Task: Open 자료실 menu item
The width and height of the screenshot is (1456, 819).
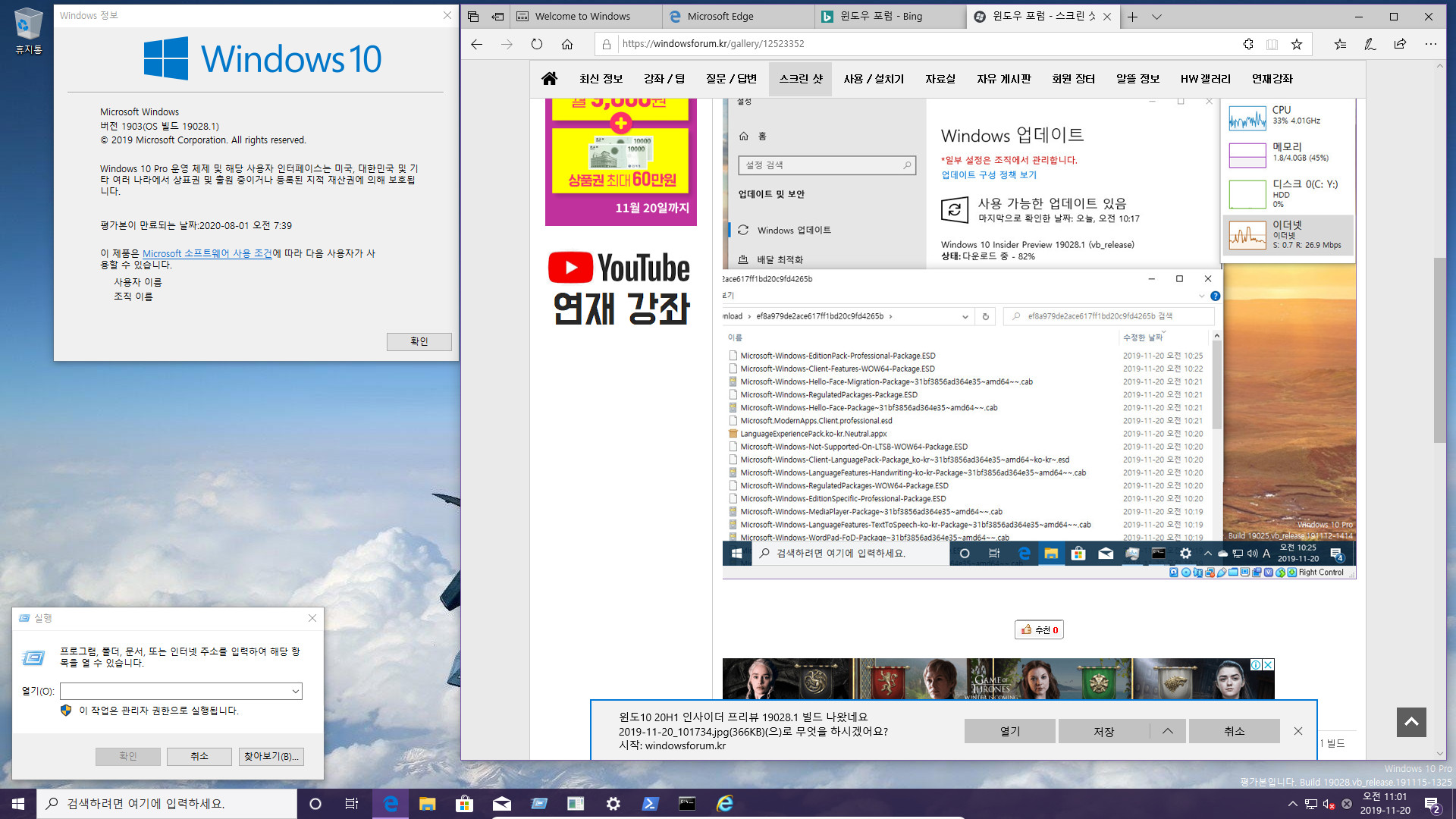Action: tap(940, 79)
